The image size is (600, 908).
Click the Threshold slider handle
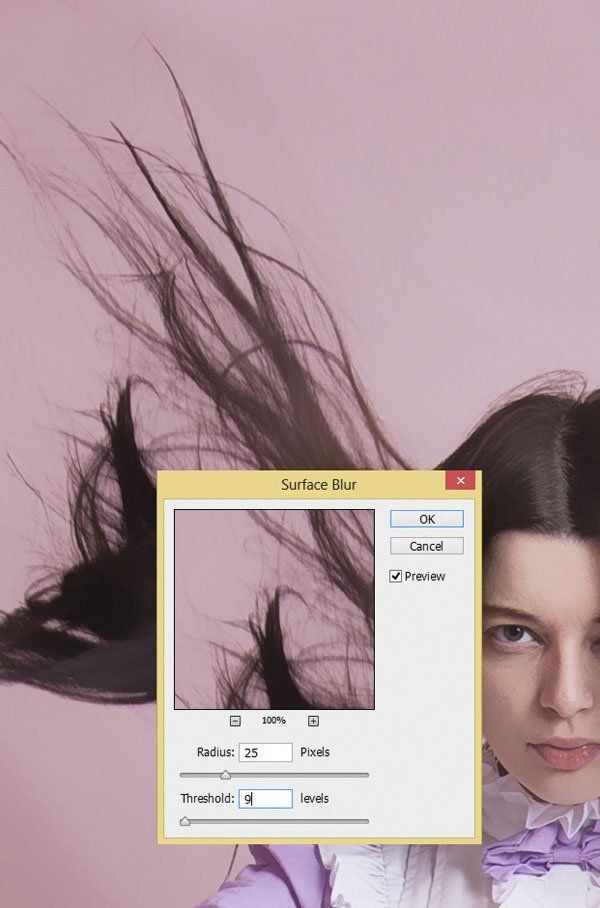(185, 821)
